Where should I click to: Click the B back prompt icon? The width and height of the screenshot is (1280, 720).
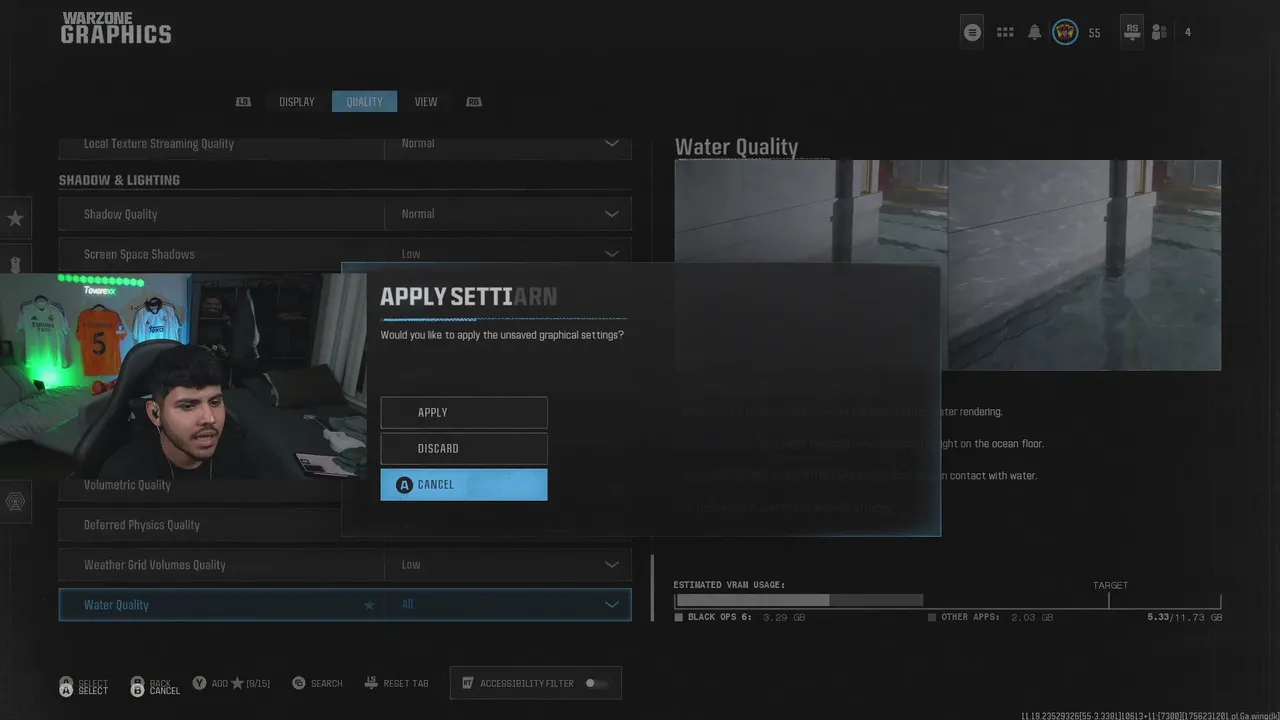point(137,687)
